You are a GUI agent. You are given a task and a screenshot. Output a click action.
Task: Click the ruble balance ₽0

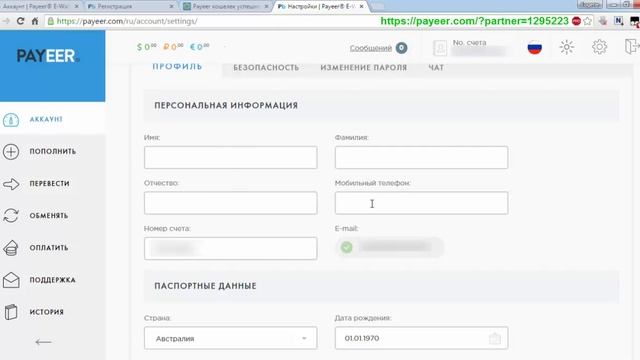[173, 47]
